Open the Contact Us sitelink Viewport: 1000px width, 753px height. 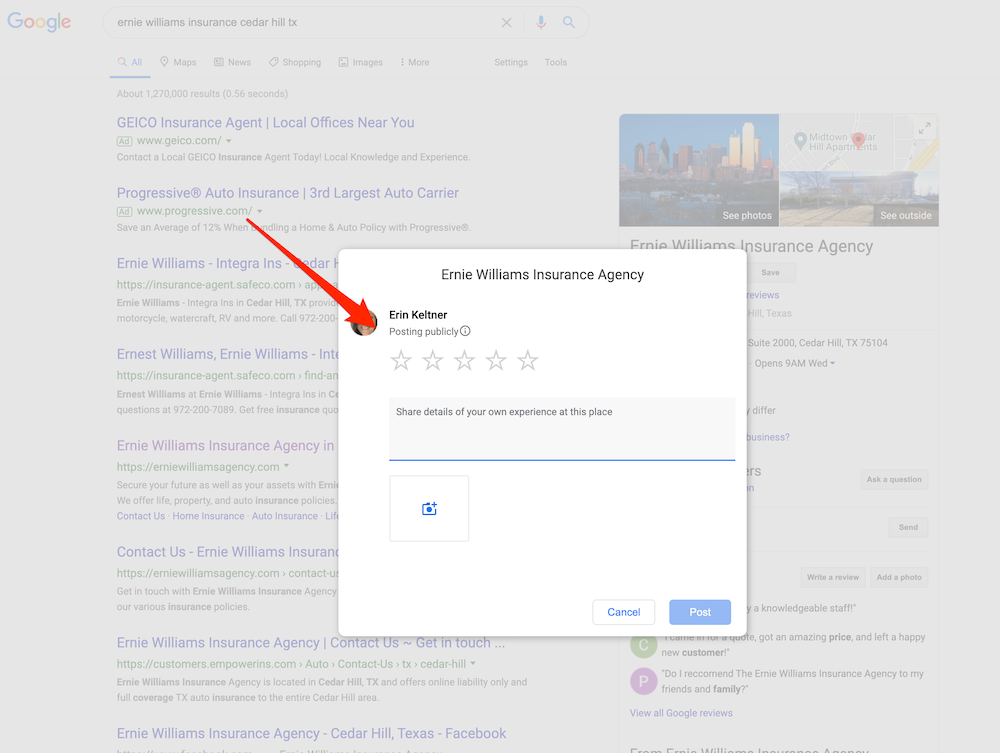pyautogui.click(x=140, y=516)
